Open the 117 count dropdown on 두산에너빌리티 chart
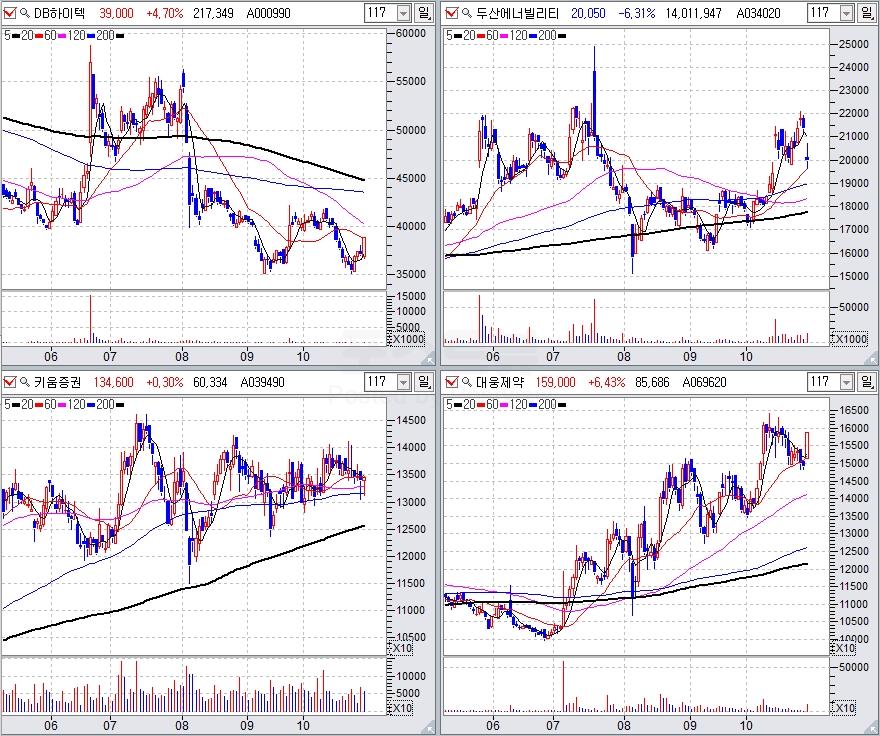Image resolution: width=880 pixels, height=736 pixels. pos(844,13)
